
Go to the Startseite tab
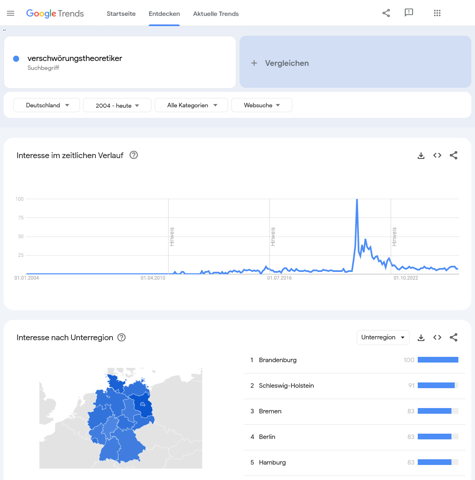click(x=121, y=14)
